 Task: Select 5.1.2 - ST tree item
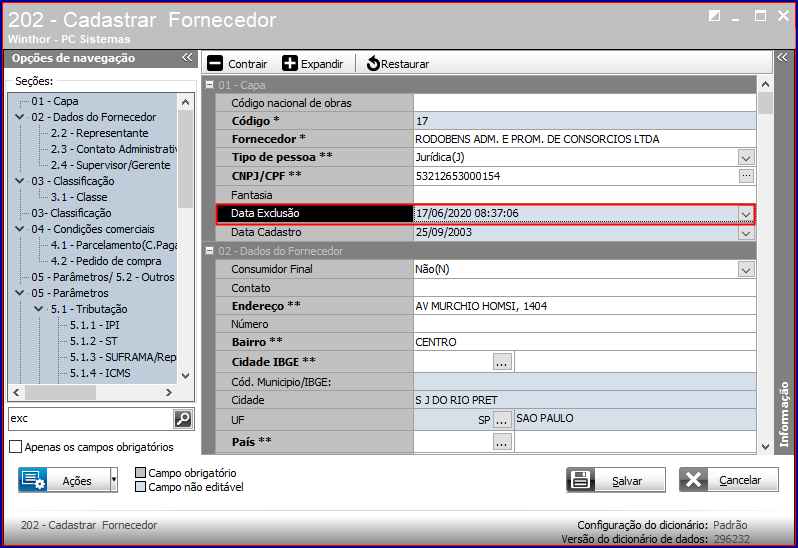(94, 341)
